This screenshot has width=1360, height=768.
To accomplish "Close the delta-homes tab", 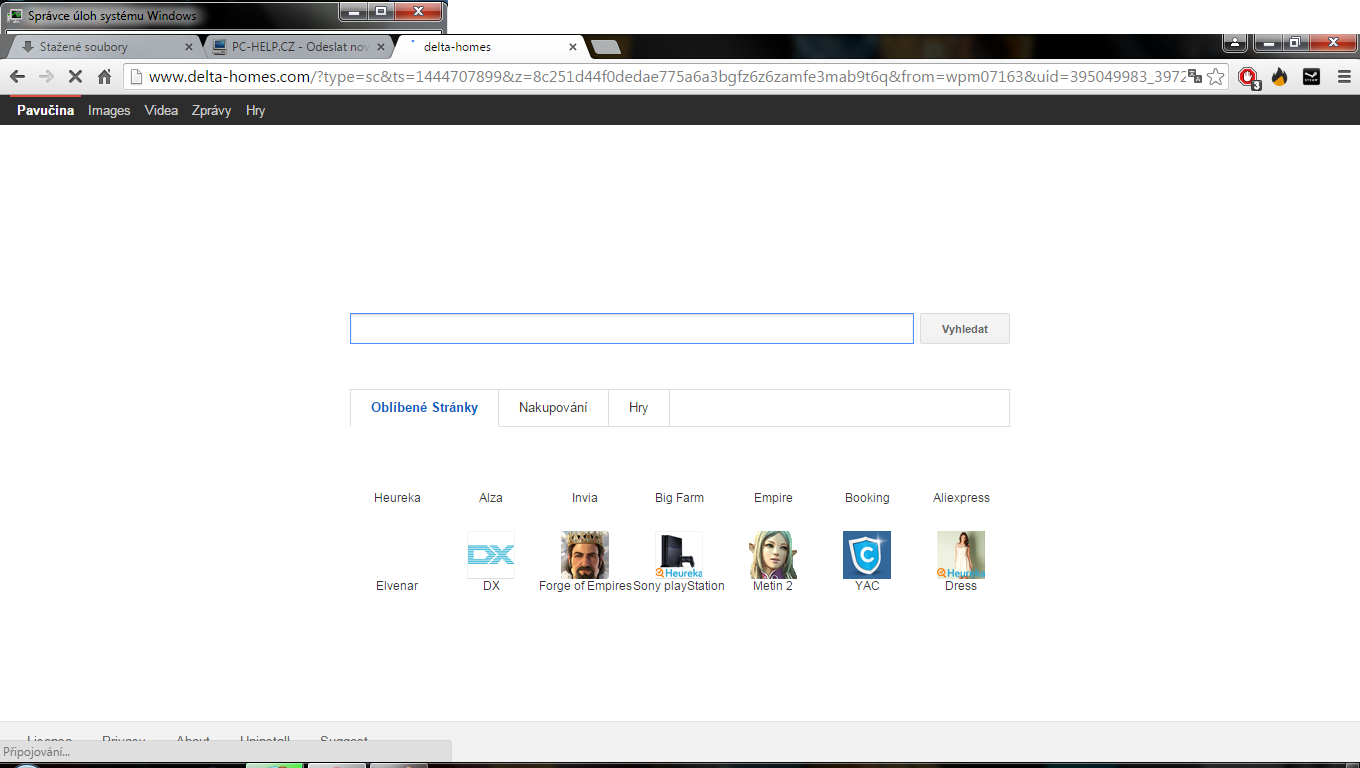I will [573, 47].
